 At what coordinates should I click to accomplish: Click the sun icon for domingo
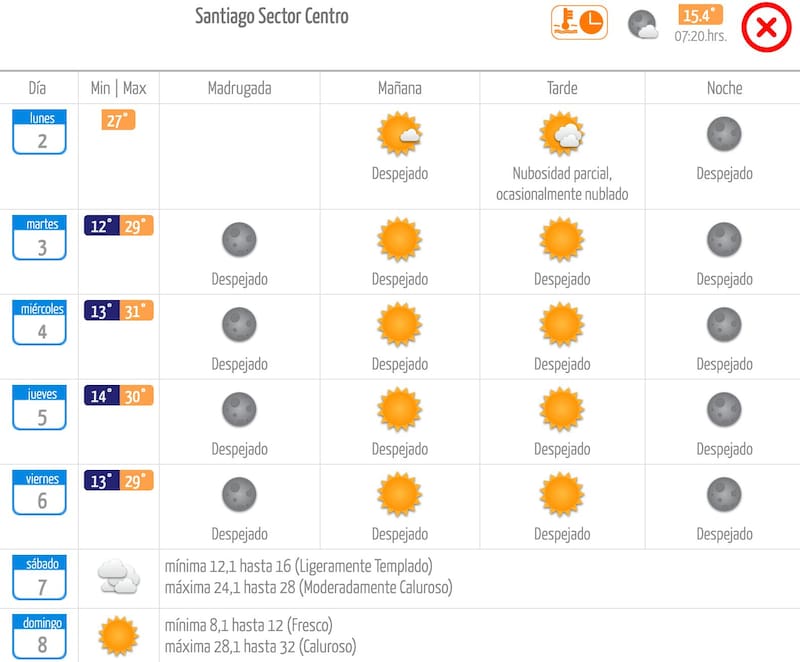pyautogui.click(x=118, y=635)
